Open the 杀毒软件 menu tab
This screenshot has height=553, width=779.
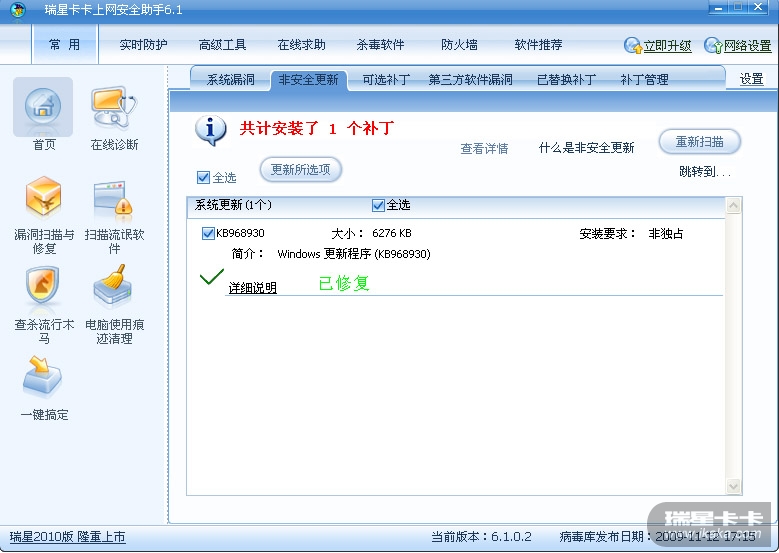click(380, 45)
